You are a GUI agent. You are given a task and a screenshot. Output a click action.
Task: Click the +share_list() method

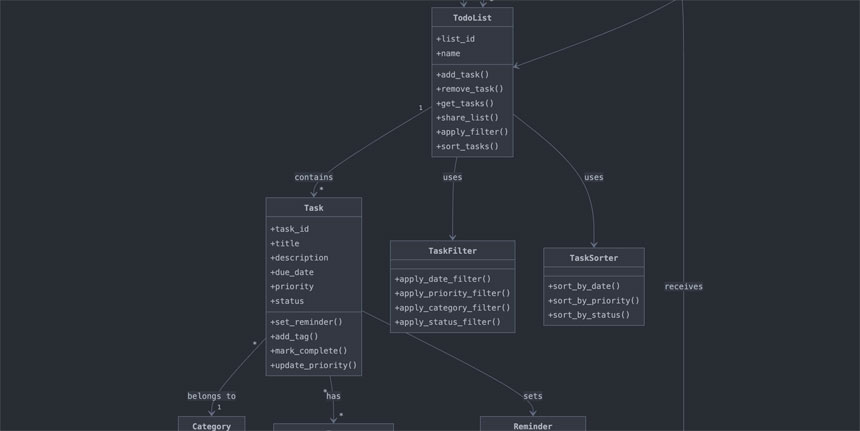[467, 117]
